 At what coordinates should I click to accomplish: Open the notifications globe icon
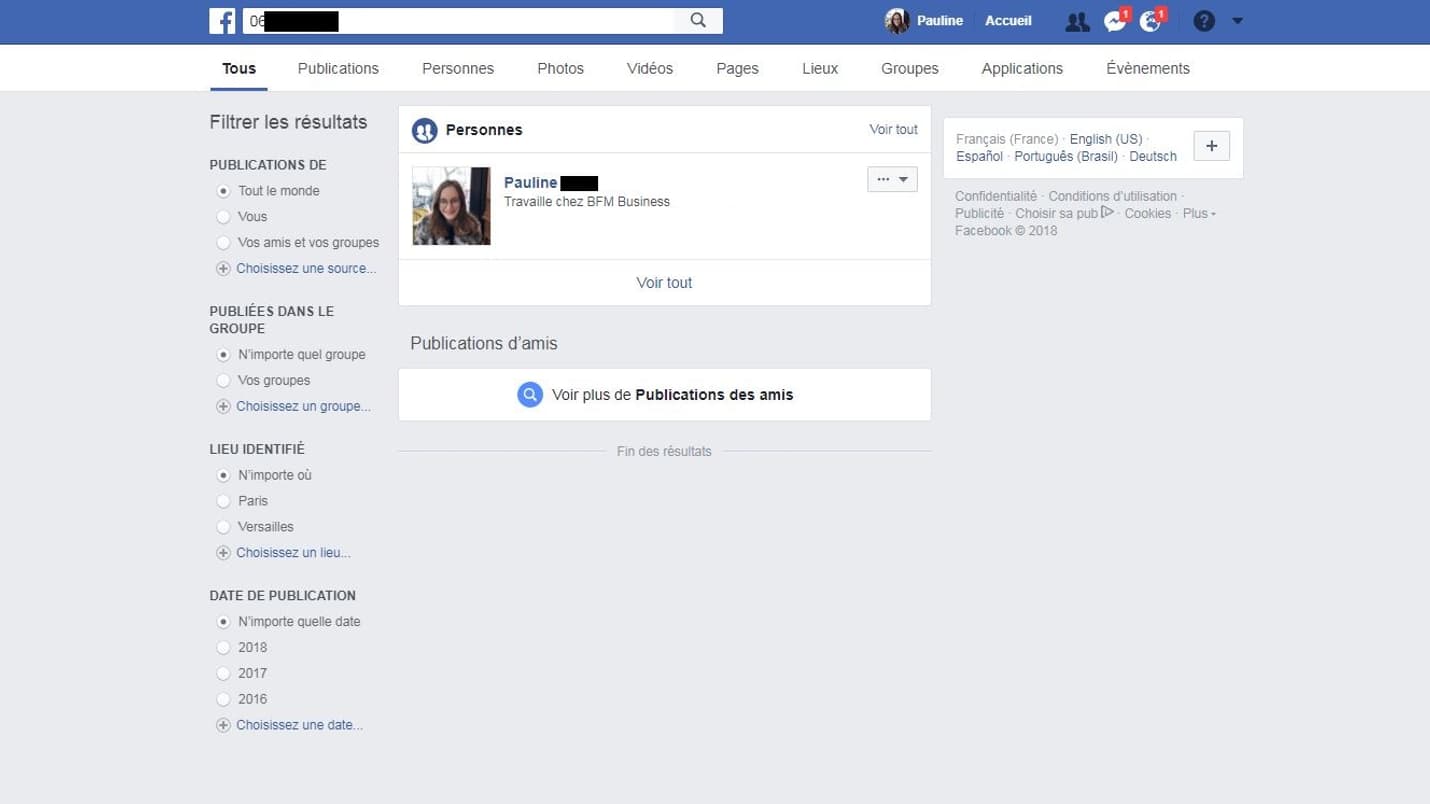(x=1151, y=22)
